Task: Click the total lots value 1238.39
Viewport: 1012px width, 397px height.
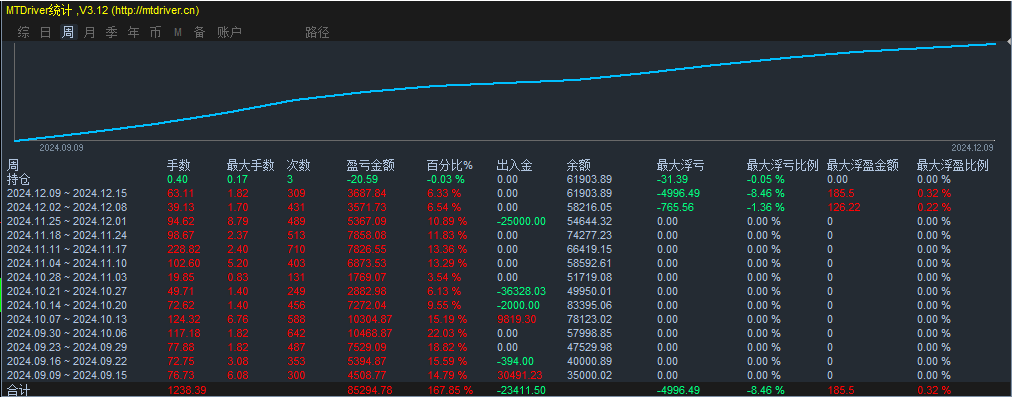Action: (x=186, y=390)
